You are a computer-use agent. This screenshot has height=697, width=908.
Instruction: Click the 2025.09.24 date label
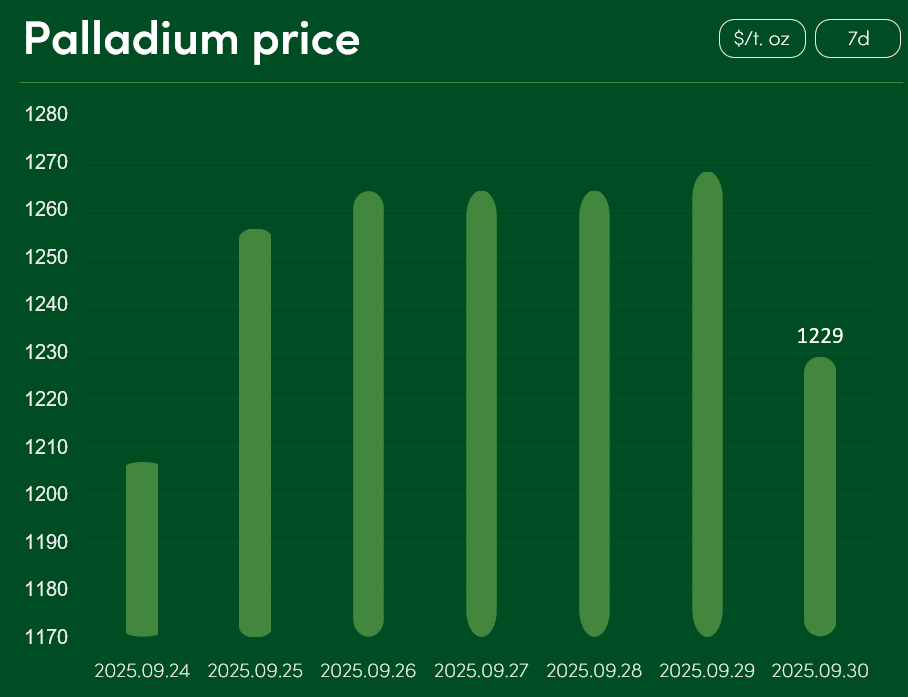[142, 670]
